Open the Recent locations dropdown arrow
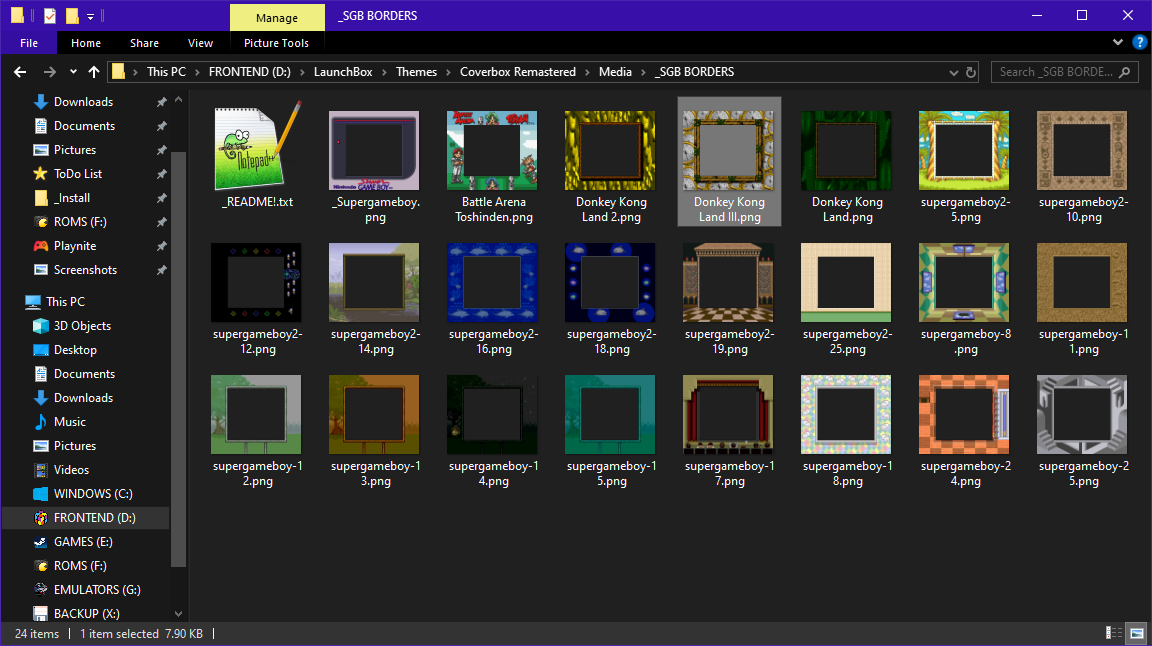The image size is (1152, 646). pos(73,72)
